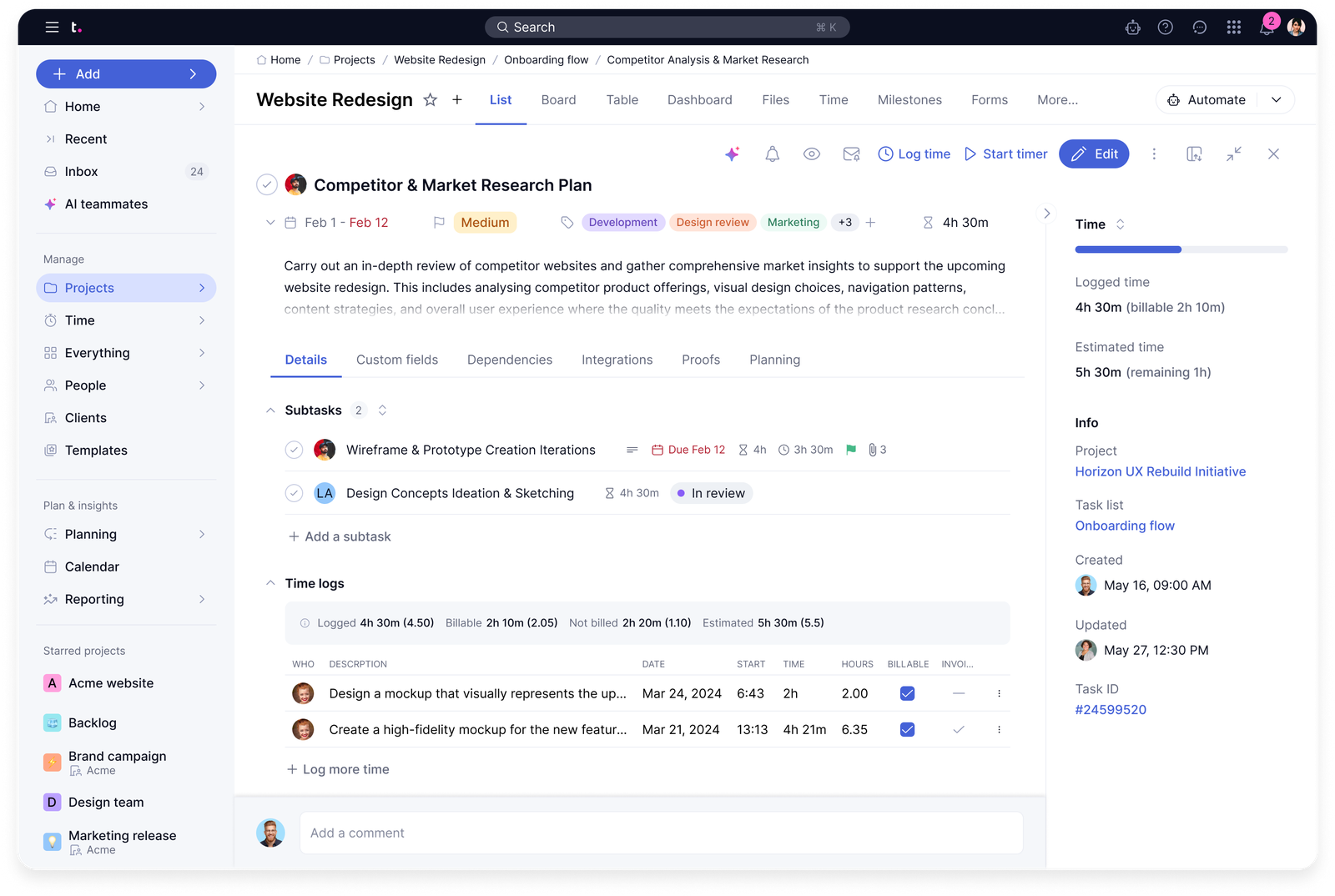The height and width of the screenshot is (896, 1335).
Task: Complete the Wireframe & Prototype subtask
Action: pos(294,450)
